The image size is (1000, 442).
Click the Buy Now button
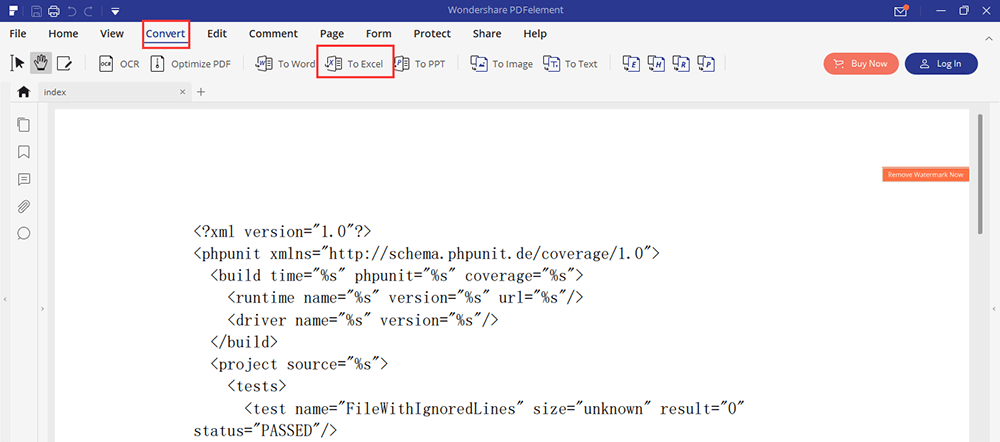click(x=861, y=63)
